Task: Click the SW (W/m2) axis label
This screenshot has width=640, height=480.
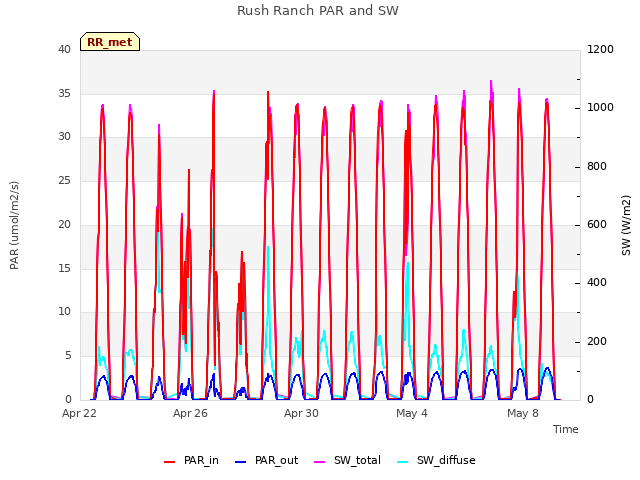Action: point(626,225)
